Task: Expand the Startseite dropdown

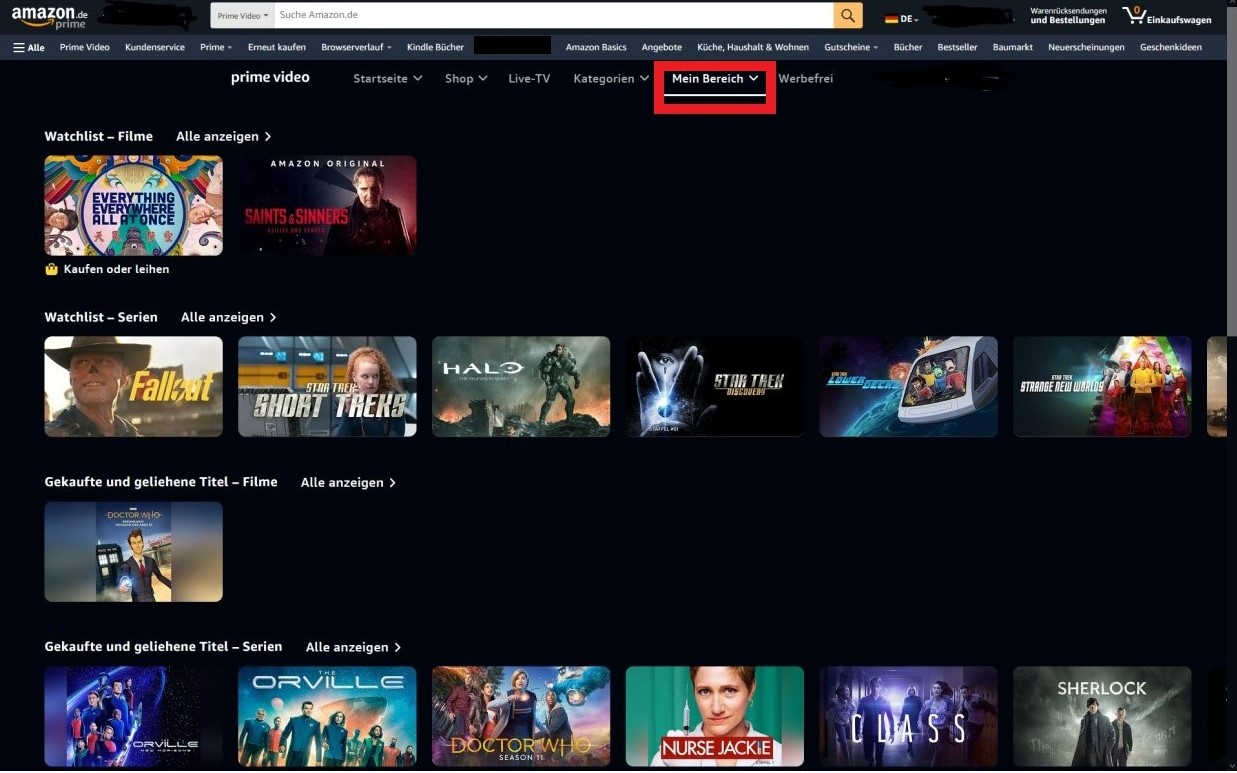Action: [x=387, y=78]
